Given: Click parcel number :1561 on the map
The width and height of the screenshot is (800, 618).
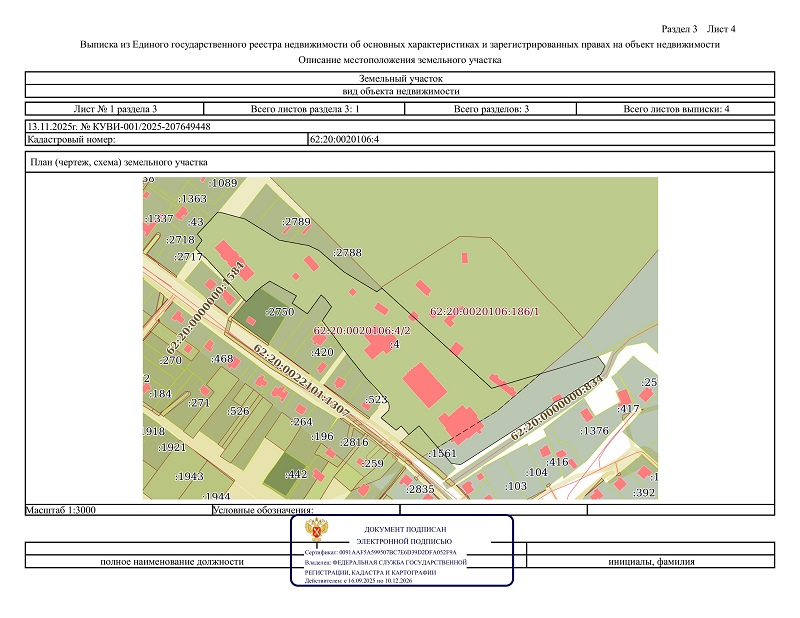Looking at the screenshot, I should 441,454.
